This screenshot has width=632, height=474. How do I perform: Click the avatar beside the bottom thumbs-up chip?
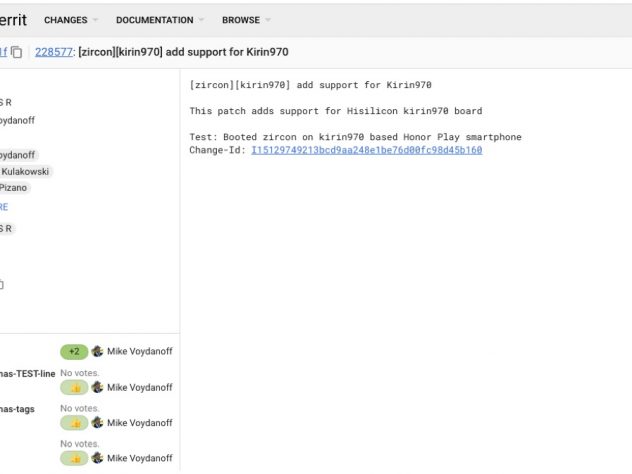pos(98,458)
